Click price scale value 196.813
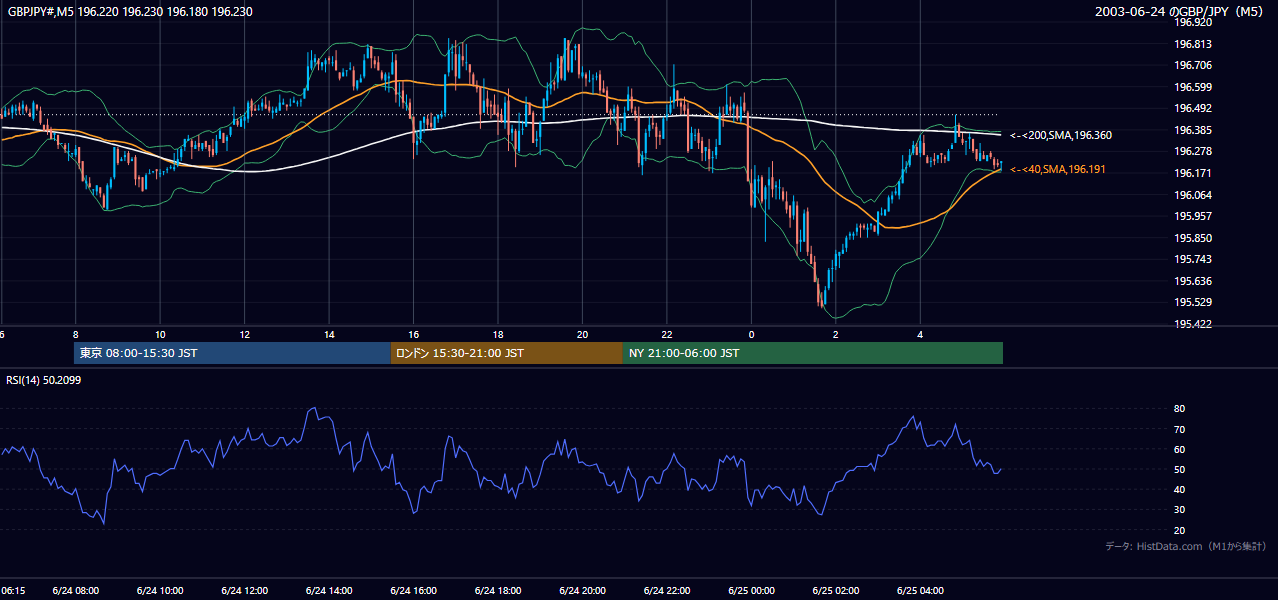Image resolution: width=1278 pixels, height=600 pixels. 1193,44
